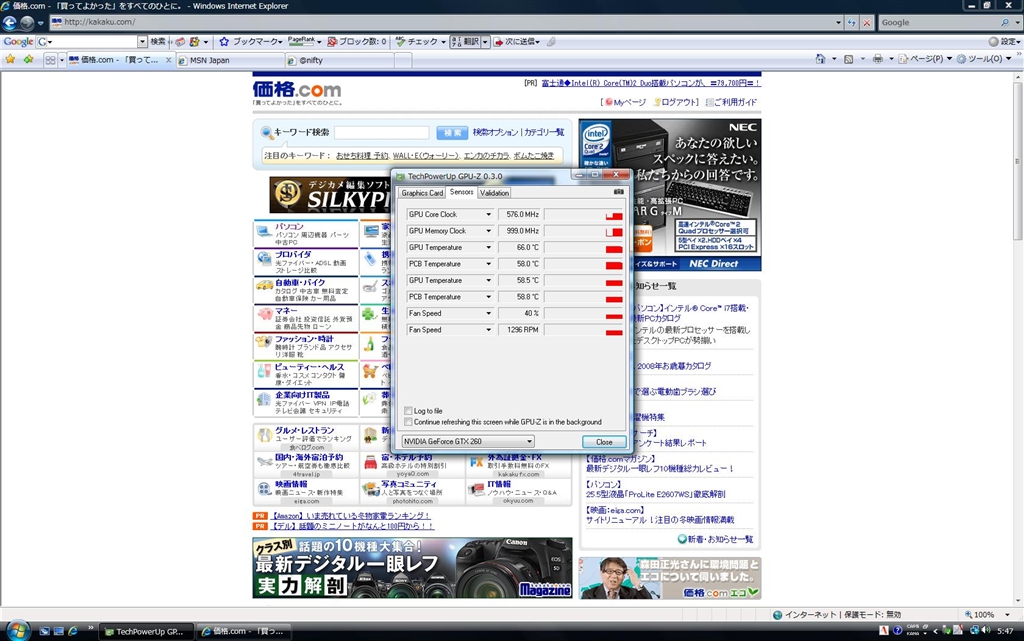Click the 次に送信 send-to button
This screenshot has height=641, width=1024.
pos(517,41)
